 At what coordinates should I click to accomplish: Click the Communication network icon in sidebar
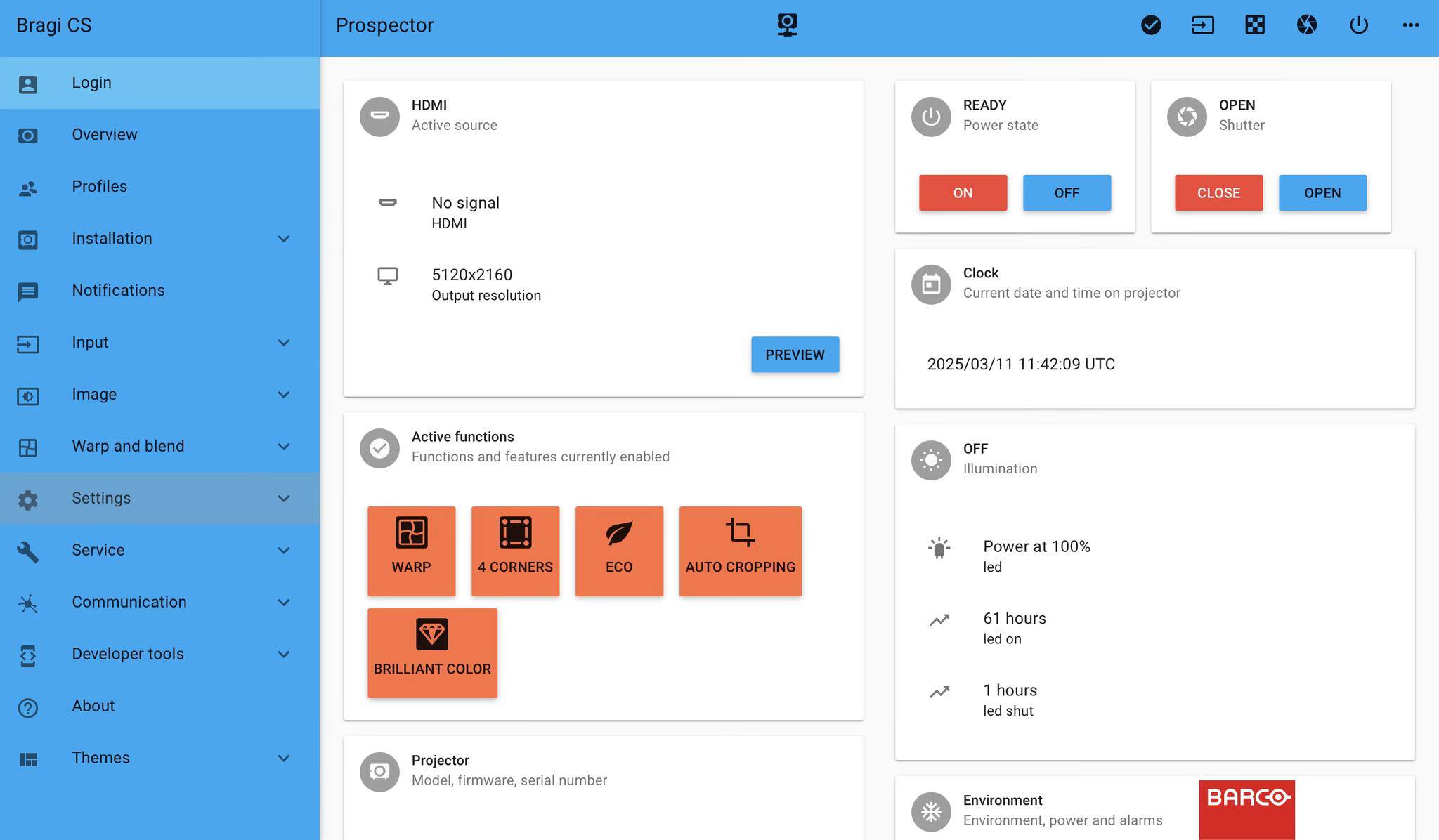(x=28, y=603)
